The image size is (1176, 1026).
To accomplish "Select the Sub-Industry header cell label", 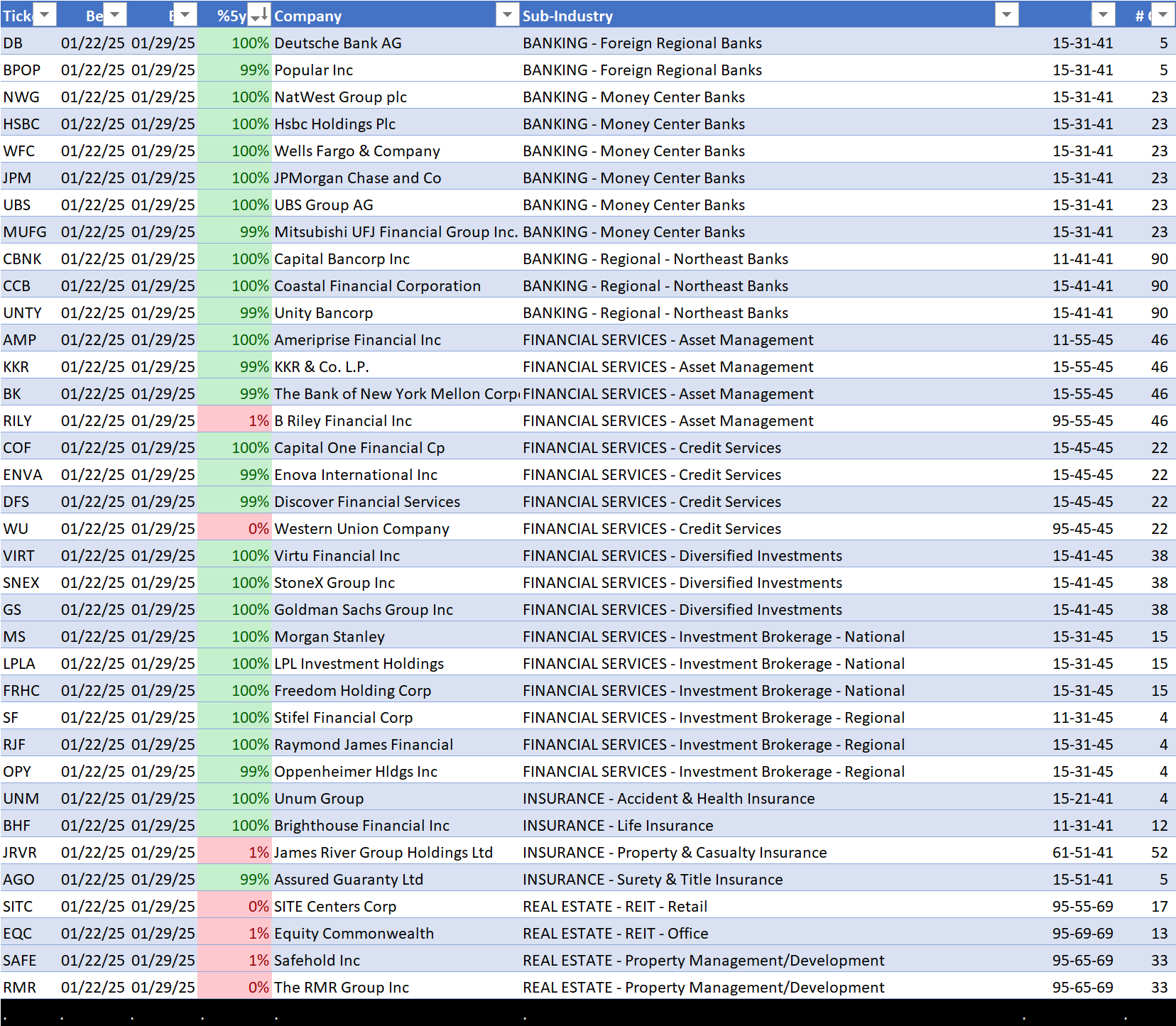I will click(567, 16).
